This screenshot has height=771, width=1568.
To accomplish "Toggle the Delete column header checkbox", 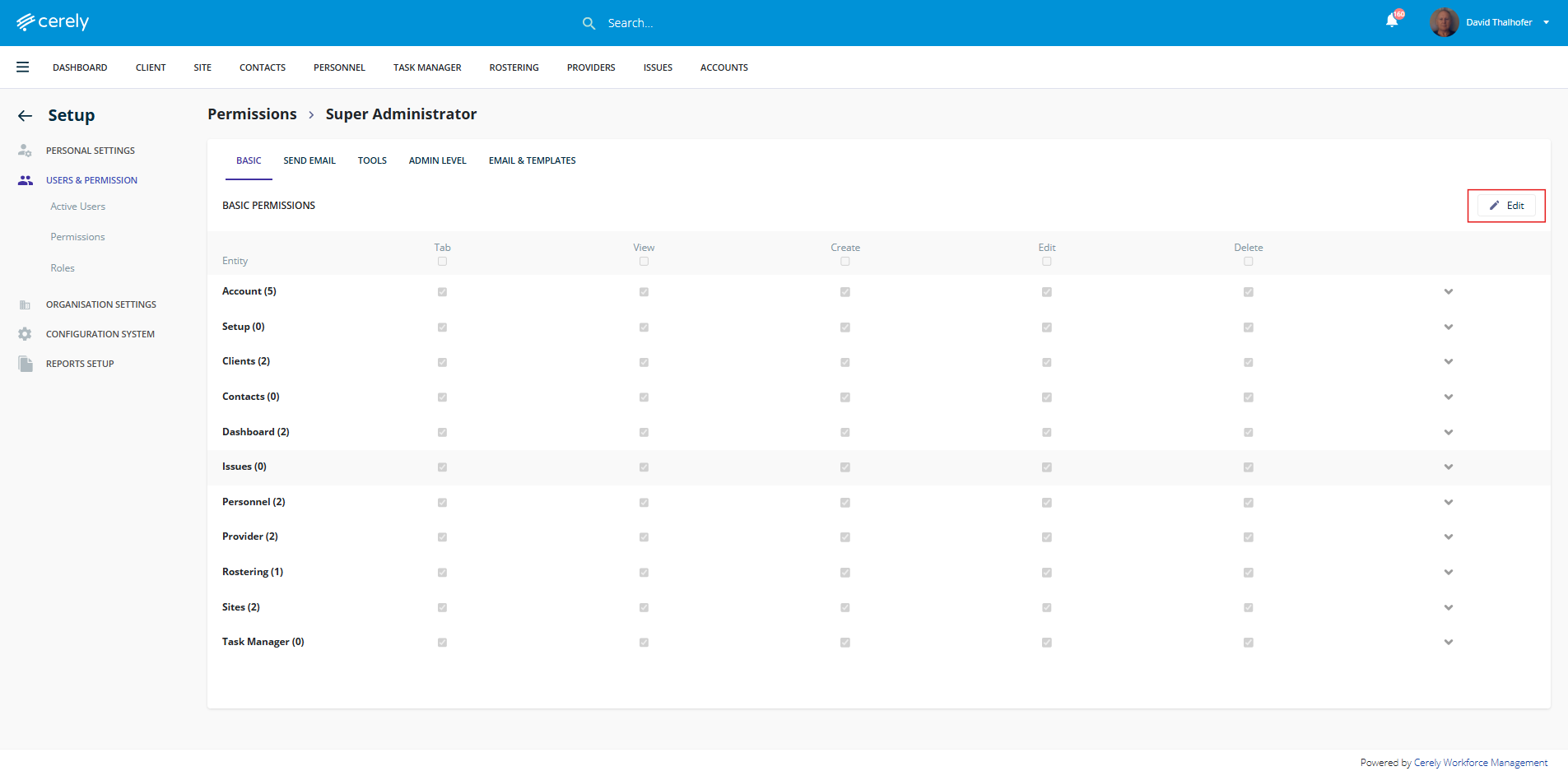I will click(1248, 262).
